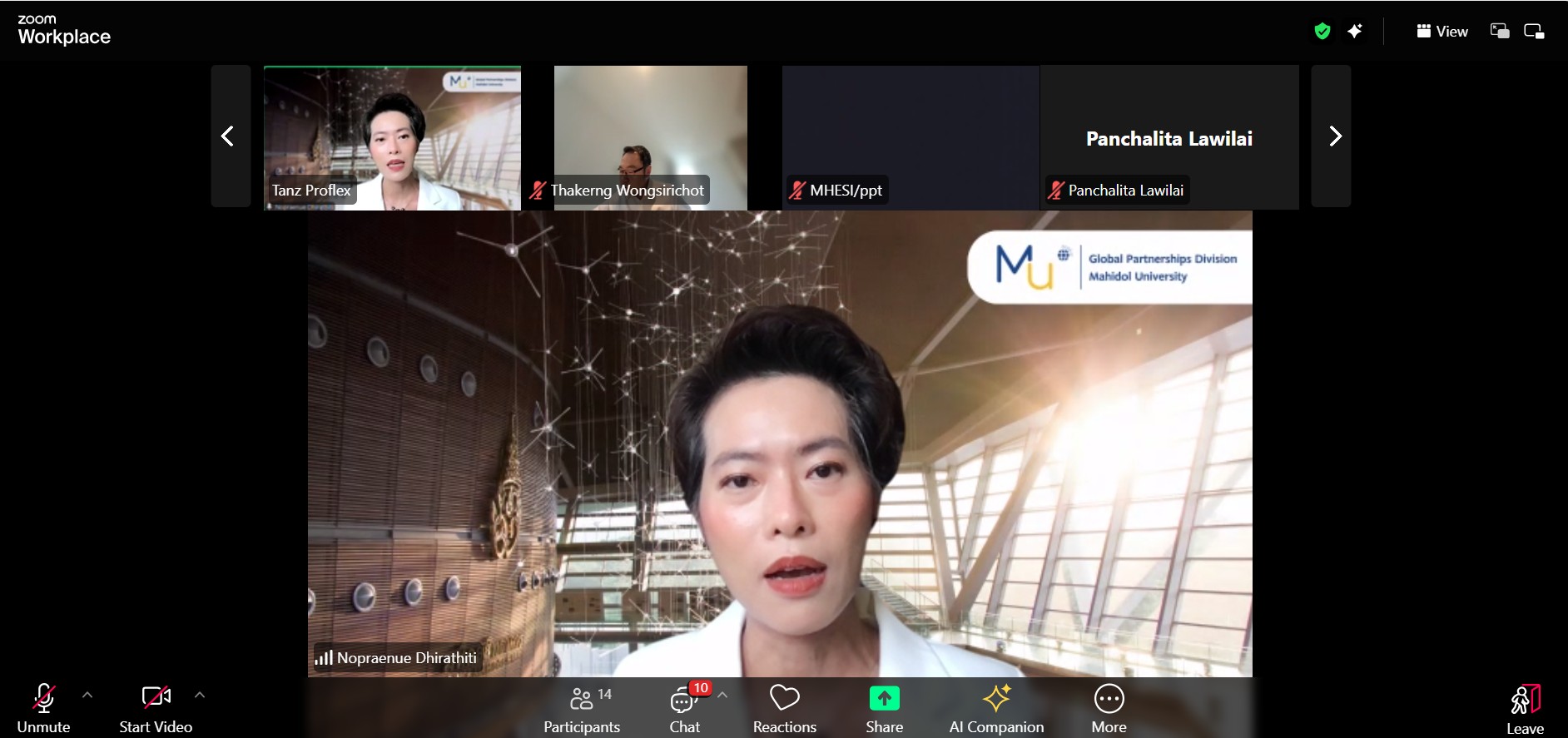Expand video options arrow next to Start Video
The height and width of the screenshot is (738, 1568).
(x=200, y=695)
